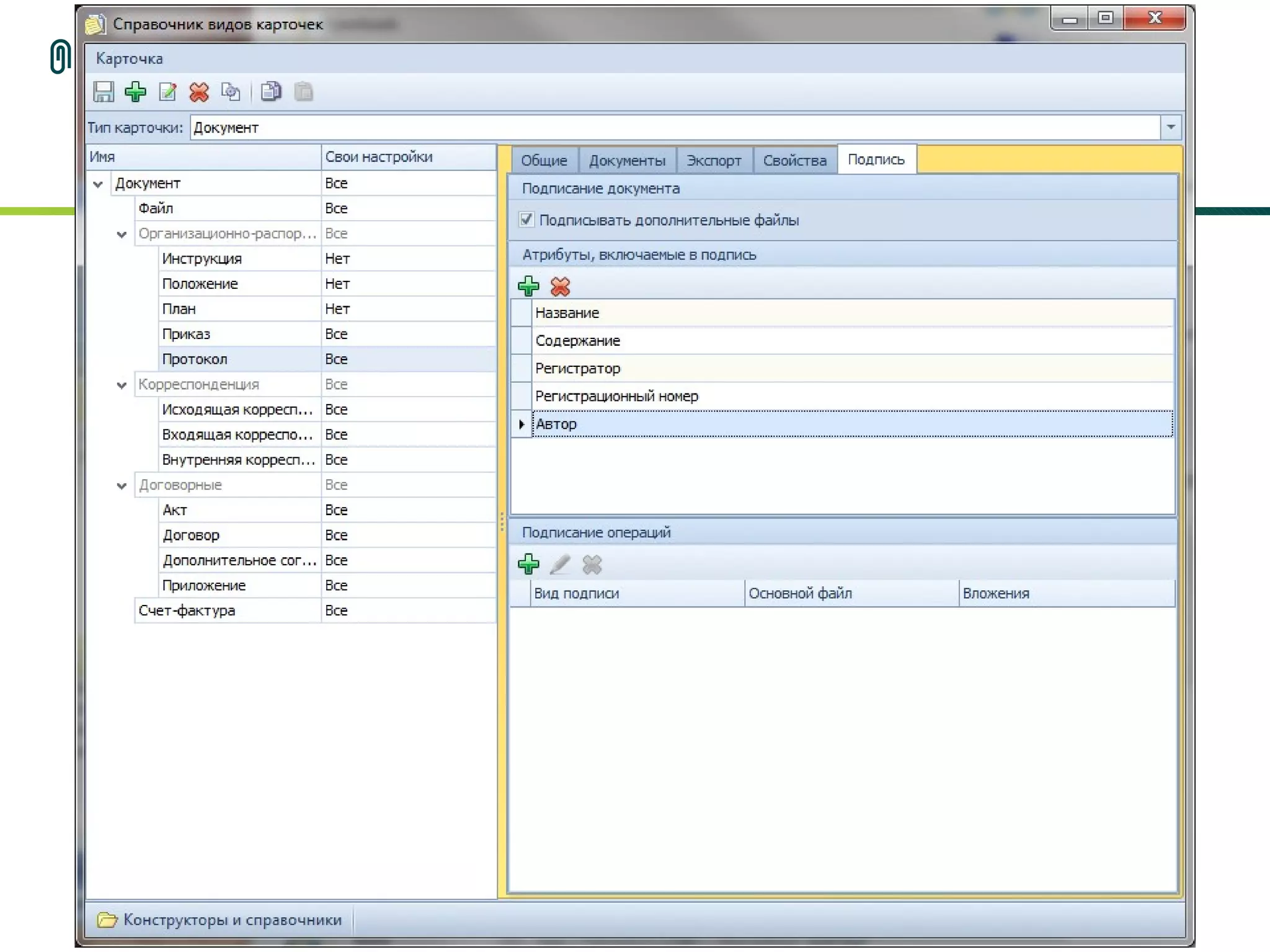
Task: Switch to the Общие tab
Action: (544, 161)
